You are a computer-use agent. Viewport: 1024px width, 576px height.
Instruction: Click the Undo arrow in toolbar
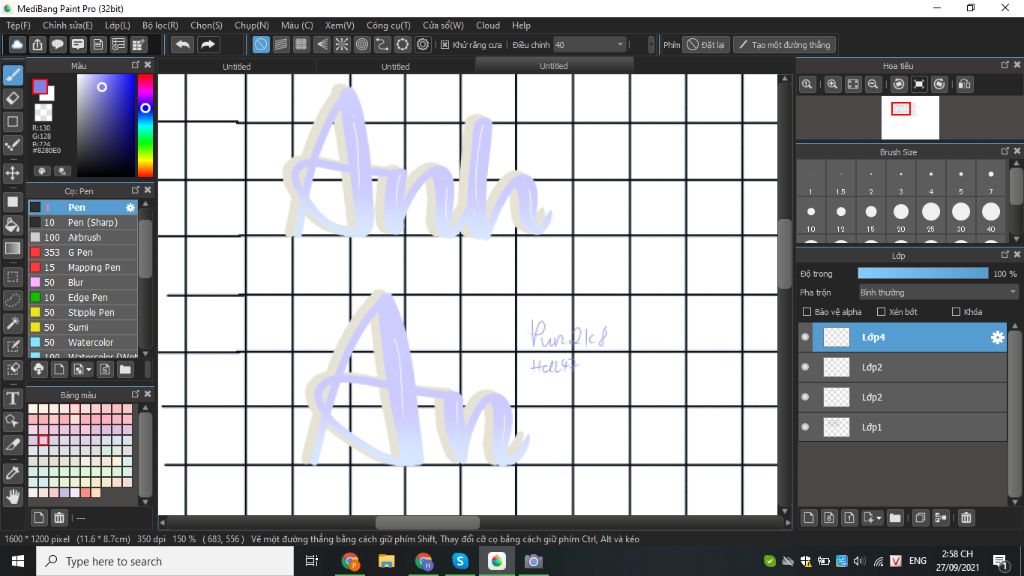point(183,44)
